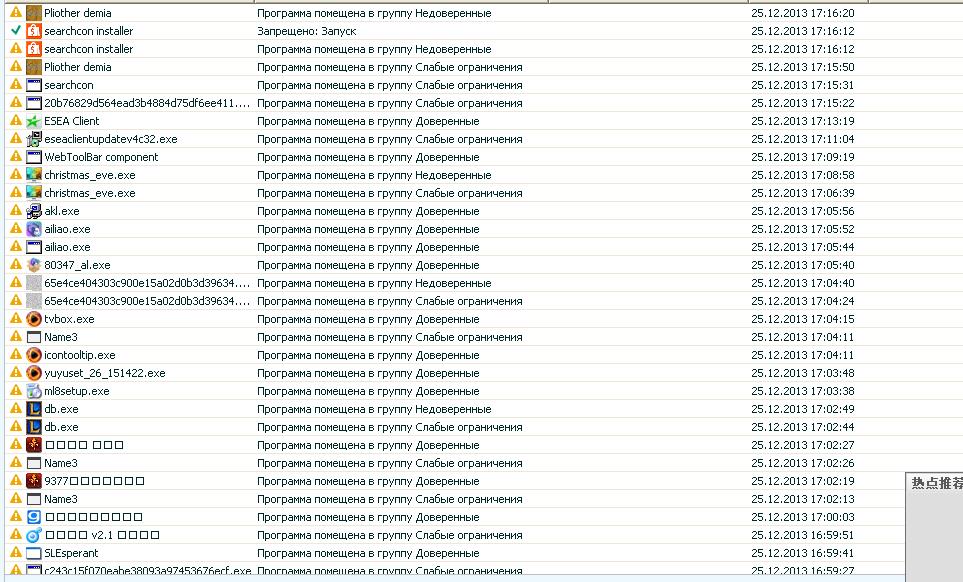Viewport: 963px width, 582px height.
Task: Click the akl.exe program icon
Action: (x=34, y=211)
